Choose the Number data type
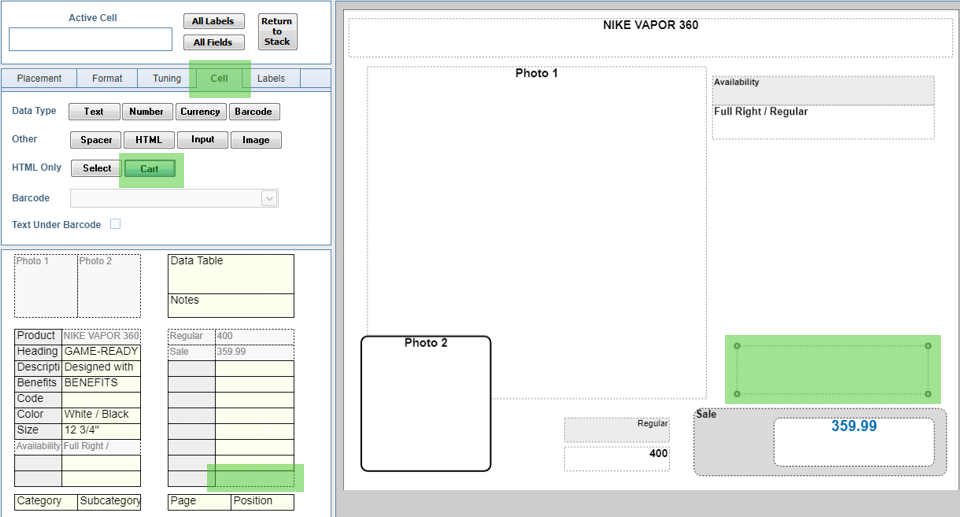This screenshot has width=960, height=517. (146, 112)
